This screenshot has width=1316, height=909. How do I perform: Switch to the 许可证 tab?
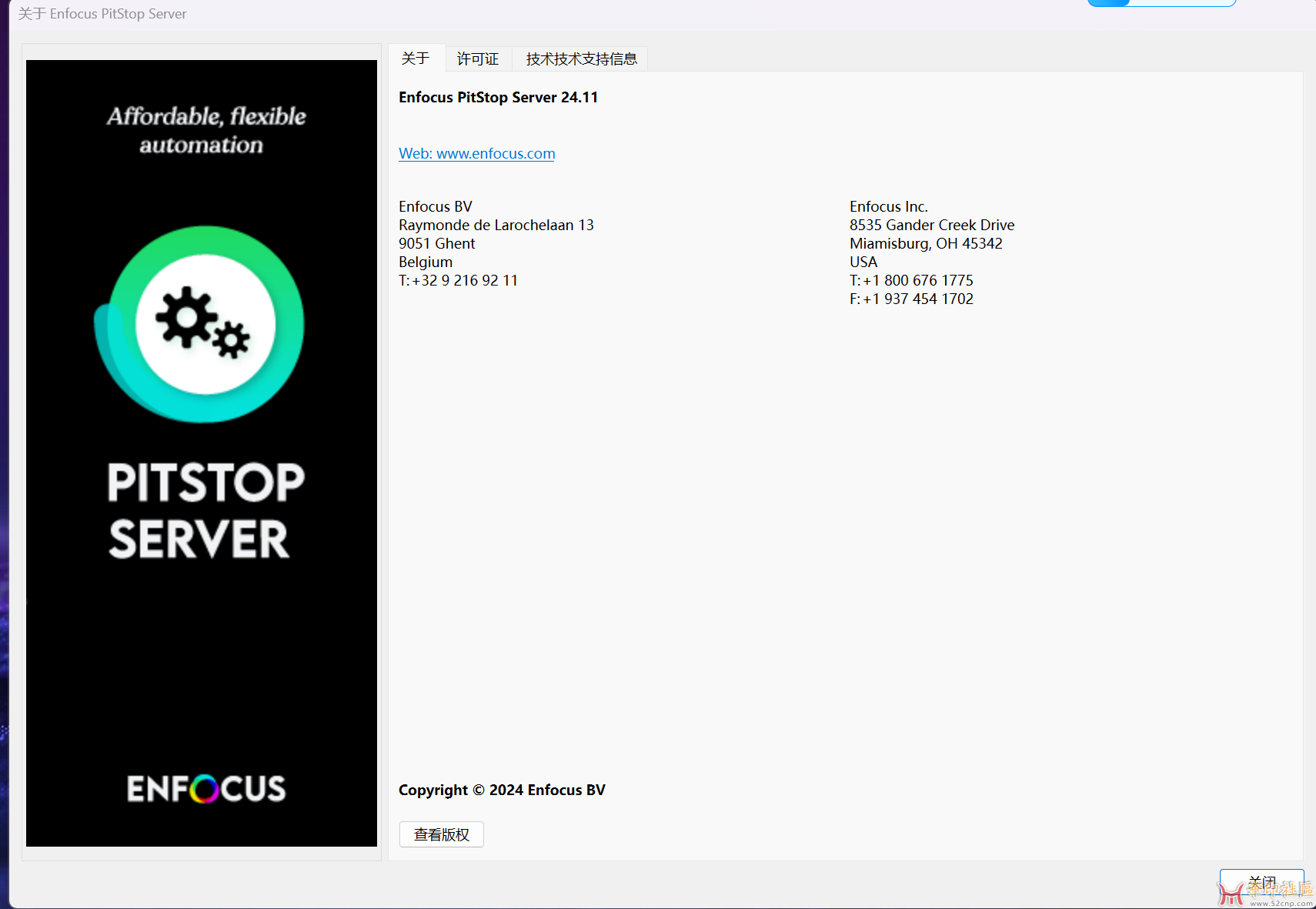pos(477,59)
